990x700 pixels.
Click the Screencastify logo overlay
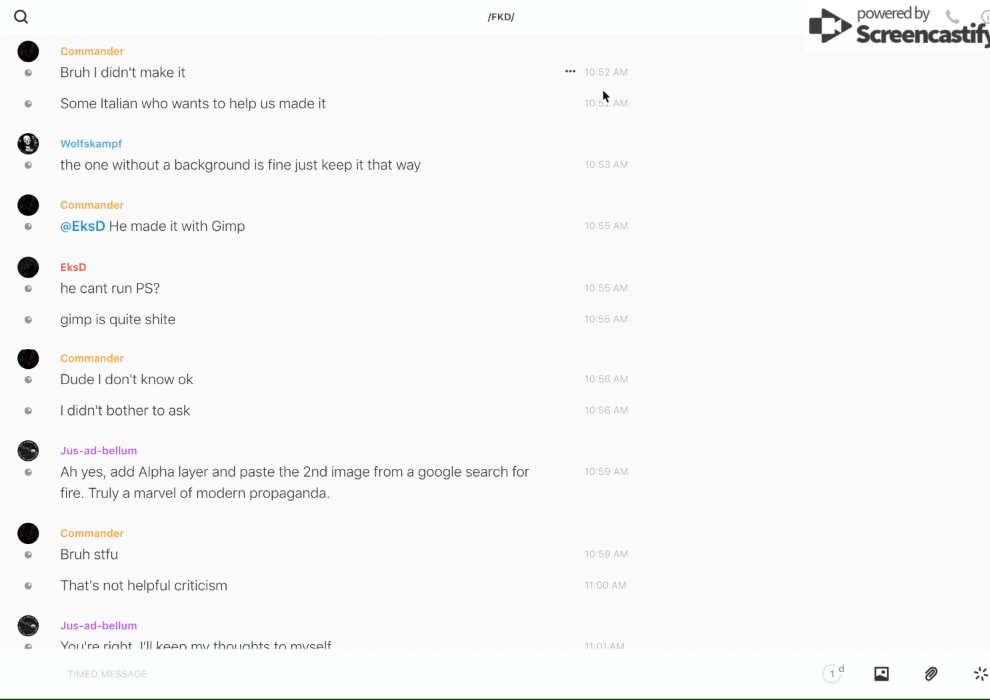click(x=897, y=28)
